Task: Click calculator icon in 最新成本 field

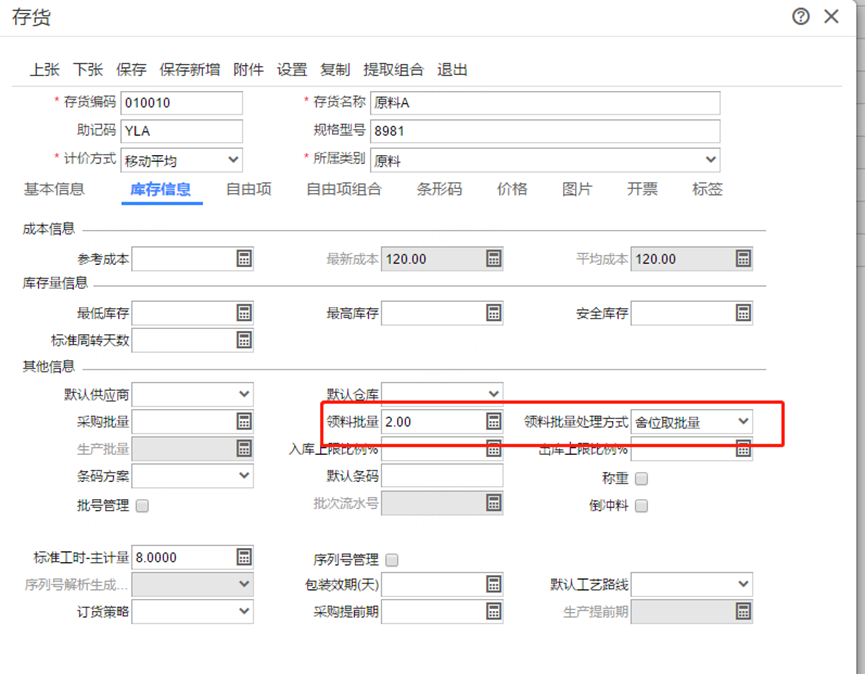Action: [x=493, y=258]
